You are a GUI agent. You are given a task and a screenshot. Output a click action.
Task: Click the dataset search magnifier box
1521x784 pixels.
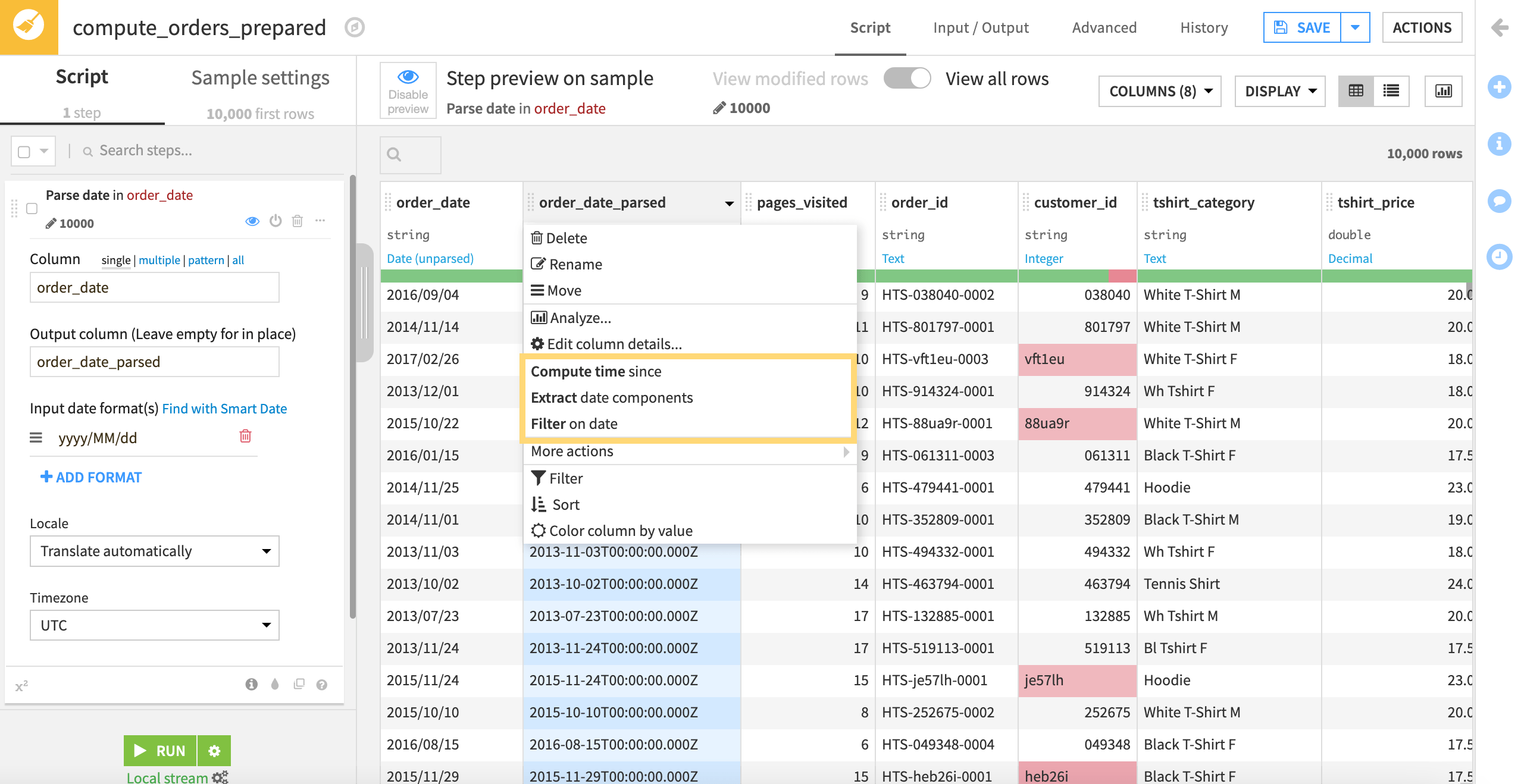pyautogui.click(x=411, y=155)
